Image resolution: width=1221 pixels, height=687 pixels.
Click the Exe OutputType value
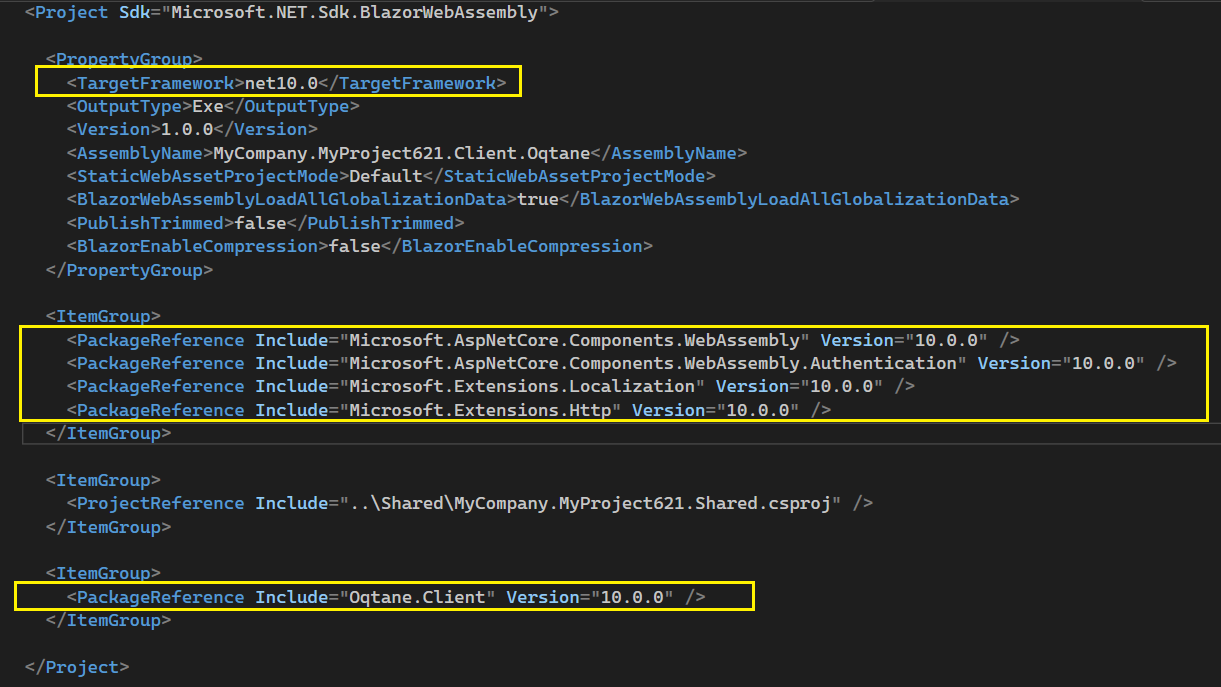207,106
